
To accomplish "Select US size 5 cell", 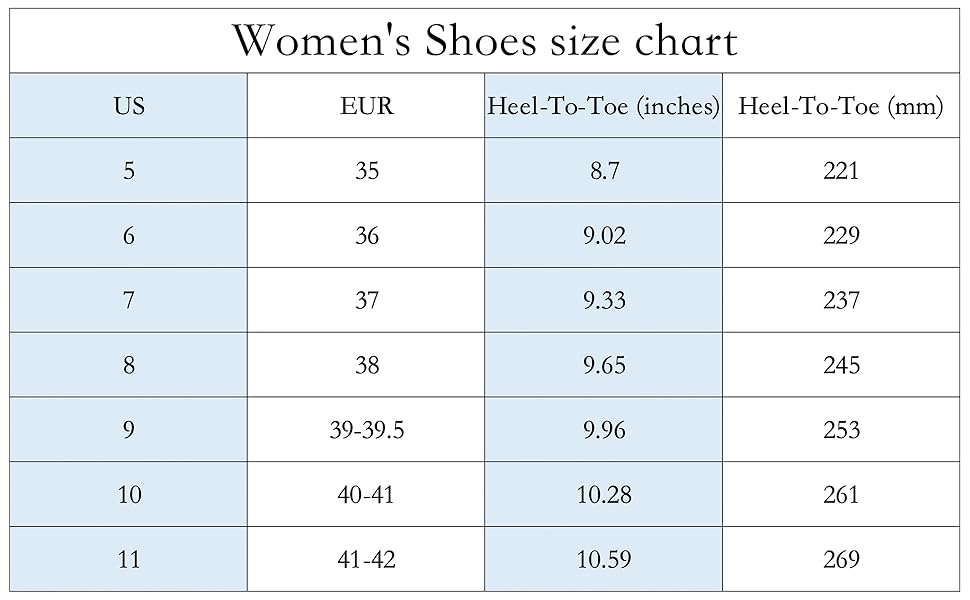I will tap(129, 170).
